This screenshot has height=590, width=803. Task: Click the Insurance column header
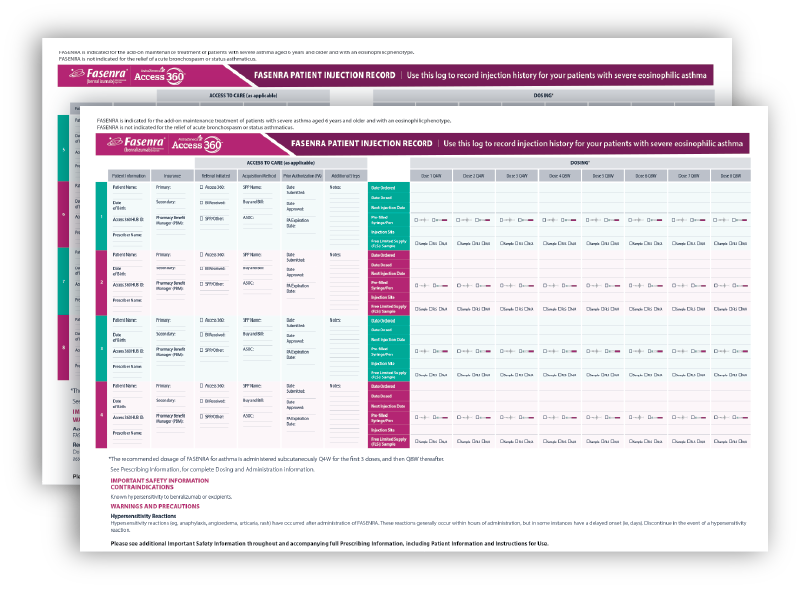(173, 176)
